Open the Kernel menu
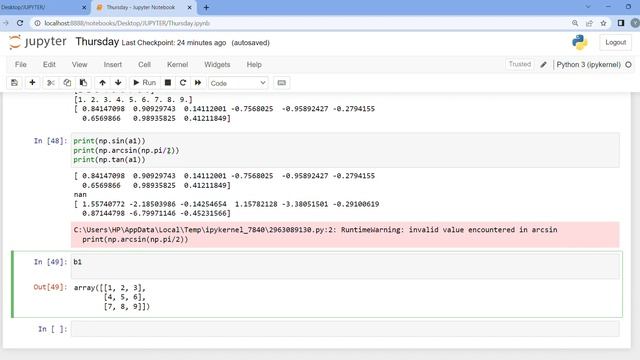This screenshot has width=640, height=360. click(x=178, y=64)
